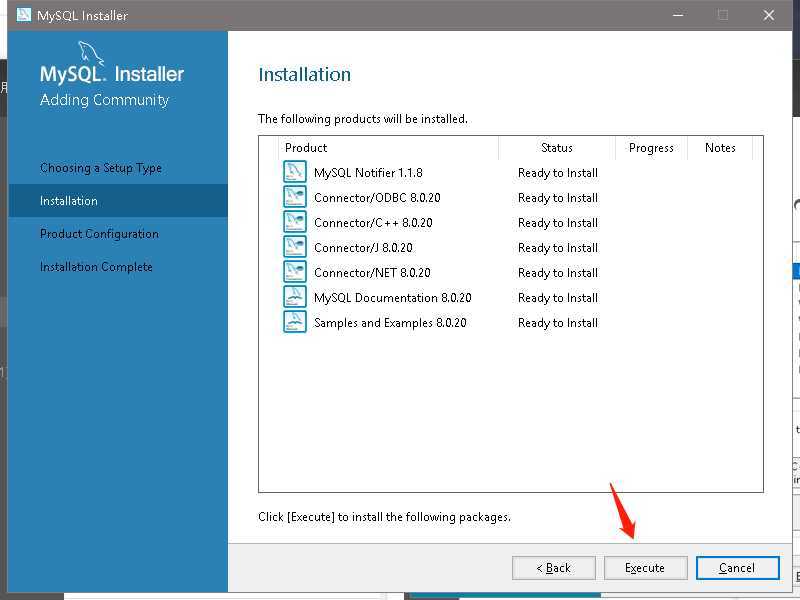The image size is (800, 600).
Task: Select the Connector/J 8.0.20 row text
Action: point(363,248)
